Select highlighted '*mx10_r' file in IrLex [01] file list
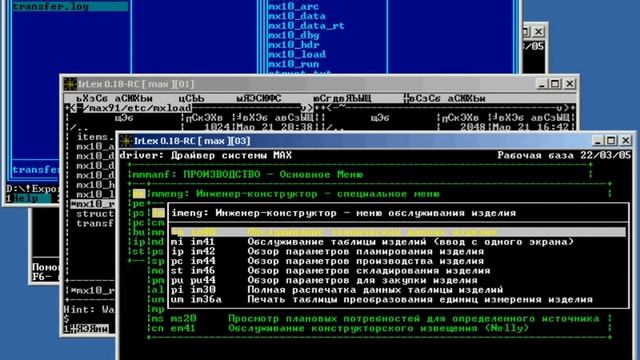The width and height of the screenshot is (640, 360). pos(92,204)
